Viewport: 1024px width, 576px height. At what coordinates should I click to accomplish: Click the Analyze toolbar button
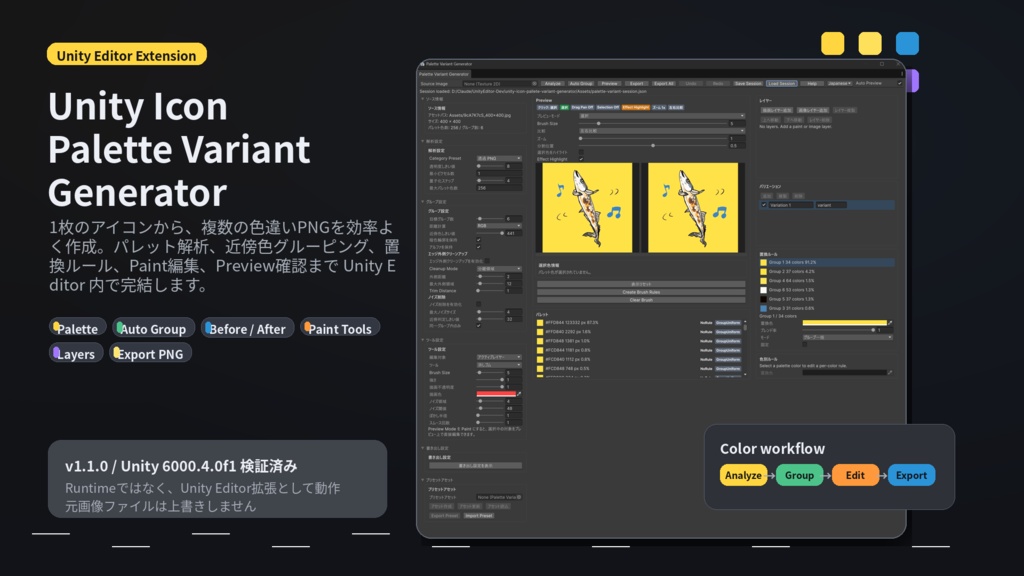tap(552, 84)
